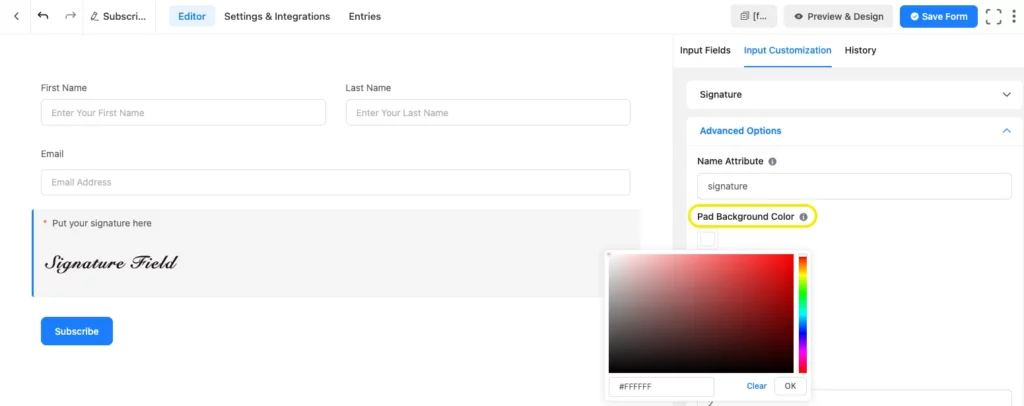This screenshot has width=1024, height=406.
Task: Show Name Attribute info tooltip
Action: [773, 161]
